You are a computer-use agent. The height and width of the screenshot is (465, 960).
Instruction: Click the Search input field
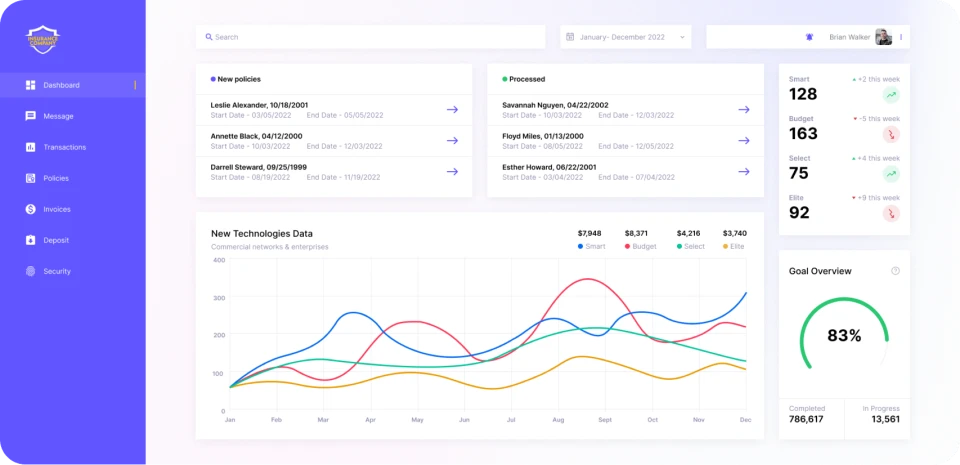[370, 37]
